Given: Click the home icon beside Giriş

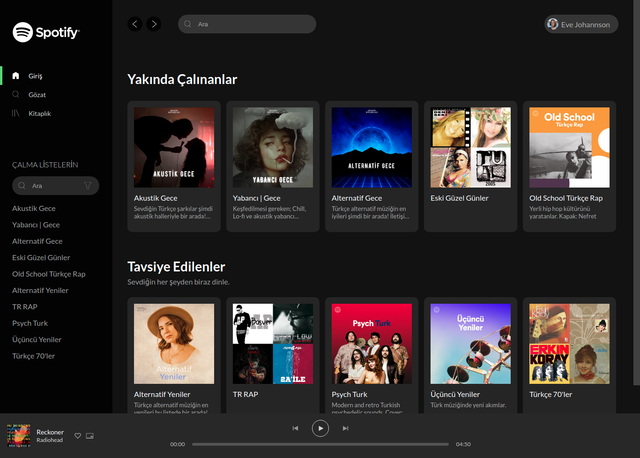Looking at the screenshot, I should tap(16, 76).
